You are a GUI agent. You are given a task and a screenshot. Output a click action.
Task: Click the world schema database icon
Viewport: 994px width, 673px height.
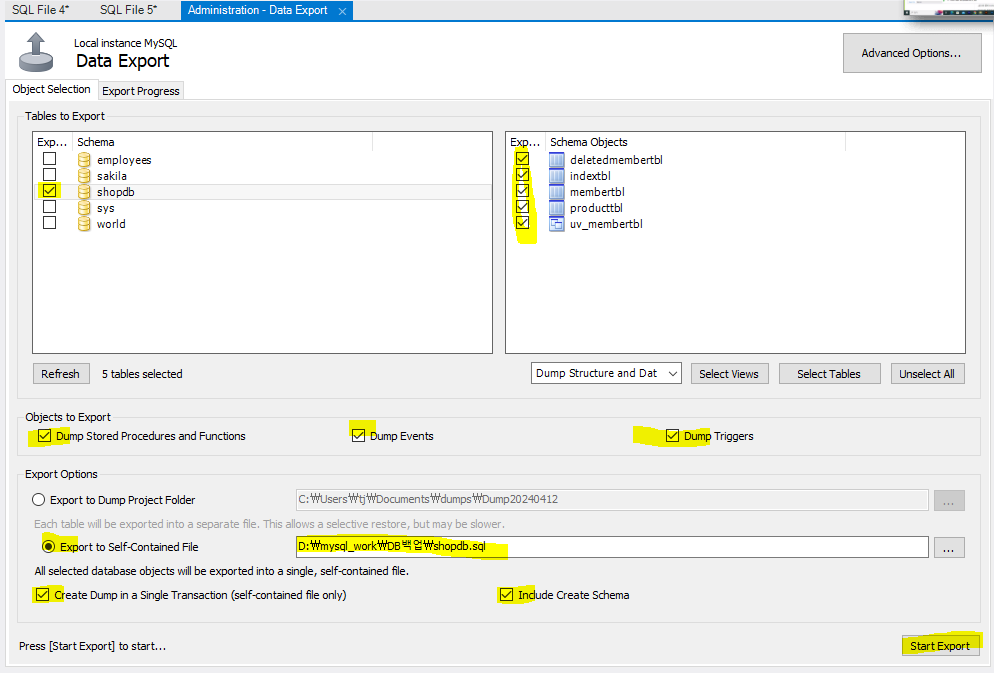pyautogui.click(x=84, y=224)
